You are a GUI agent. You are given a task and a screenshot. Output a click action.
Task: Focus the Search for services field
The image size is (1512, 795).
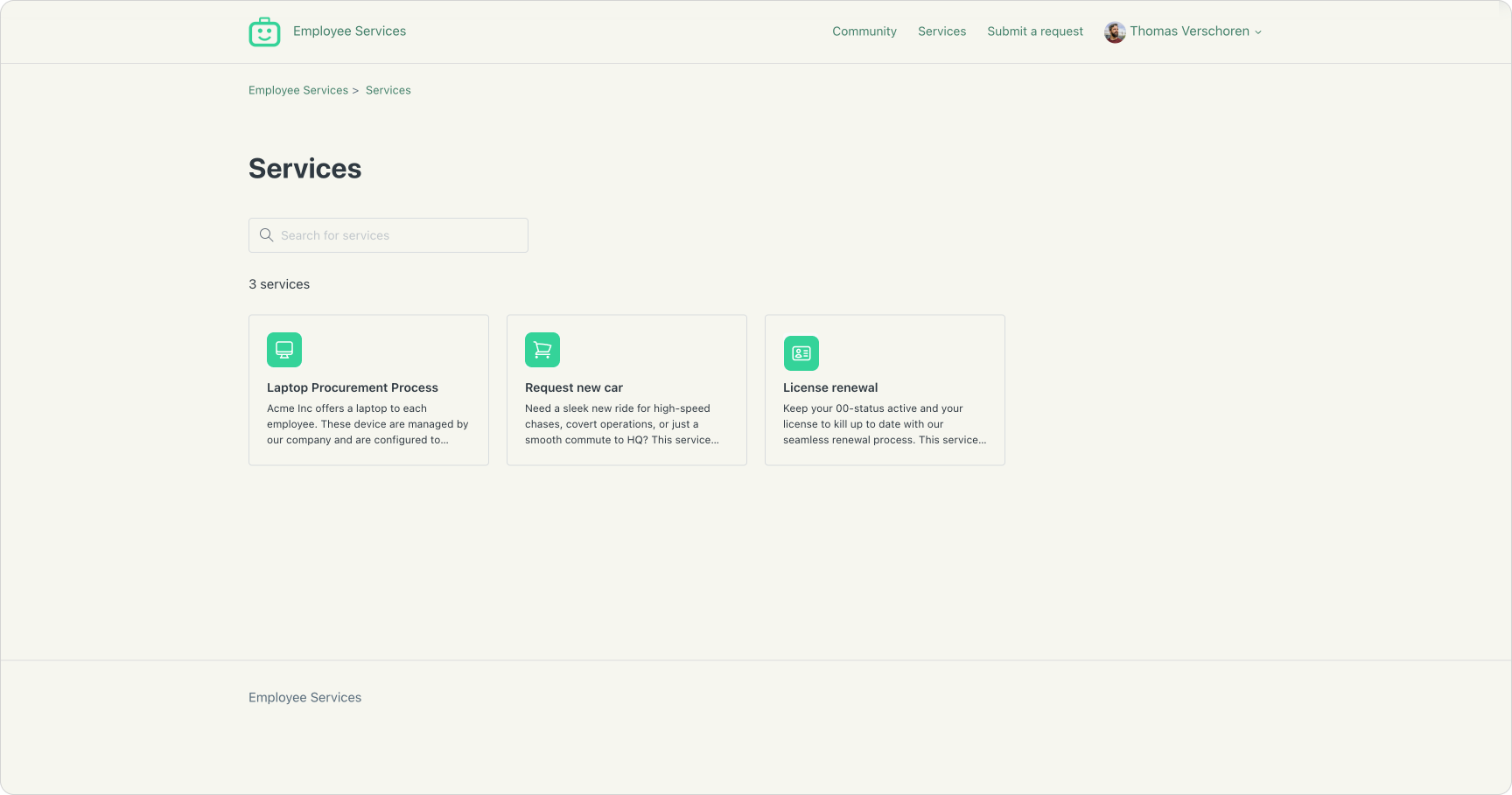398,235
